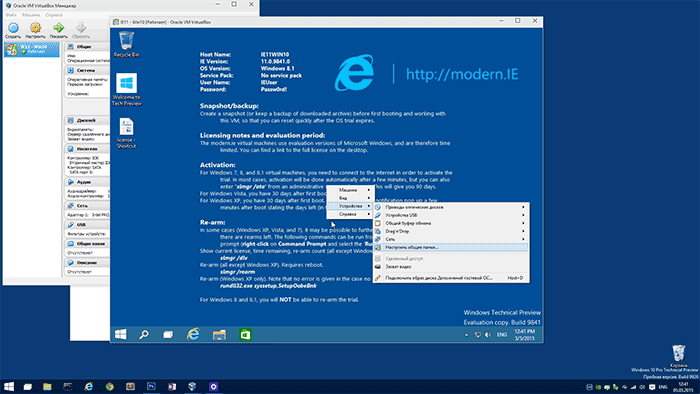Open Сеть submenu in Devices menu
Image resolution: width=700 pixels, height=394 pixels.
451,239
